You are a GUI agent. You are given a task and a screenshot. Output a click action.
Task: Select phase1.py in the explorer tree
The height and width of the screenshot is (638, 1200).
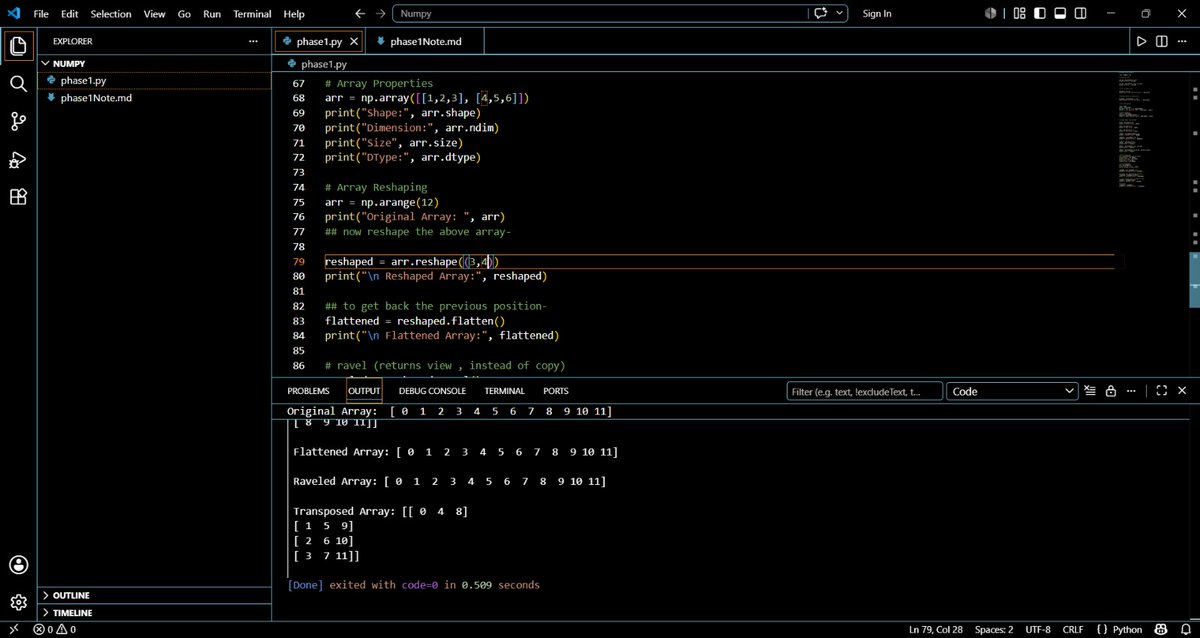point(154,80)
